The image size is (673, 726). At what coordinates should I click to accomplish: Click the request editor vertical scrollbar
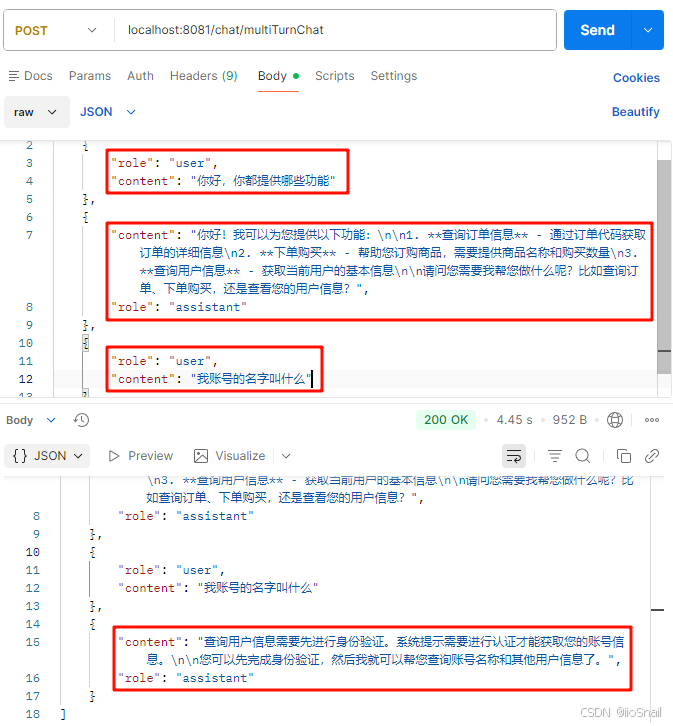tap(664, 266)
